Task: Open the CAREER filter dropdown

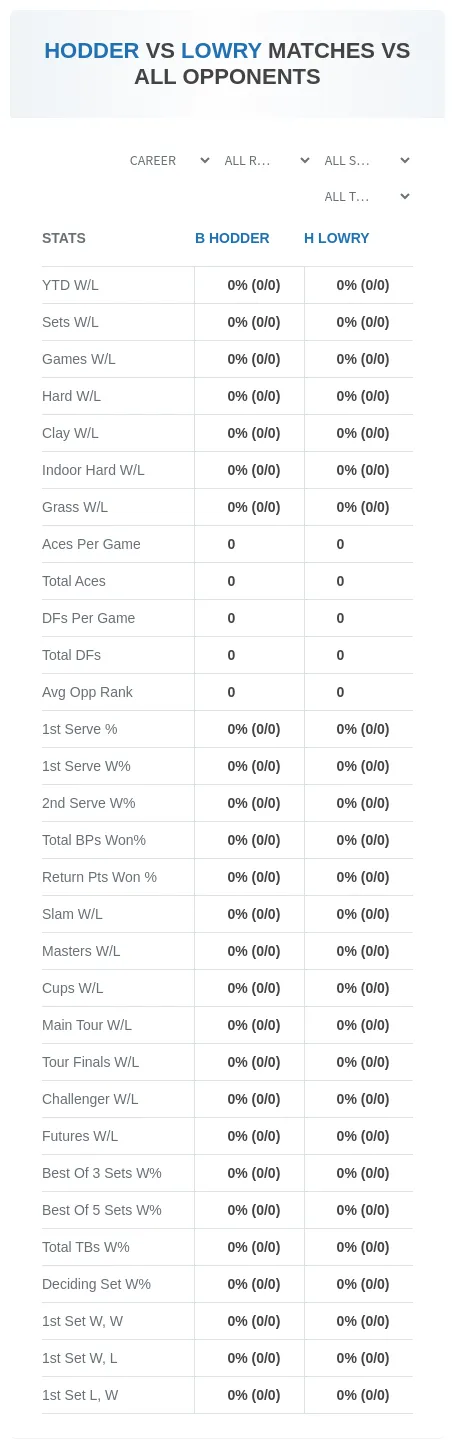Action: (168, 160)
